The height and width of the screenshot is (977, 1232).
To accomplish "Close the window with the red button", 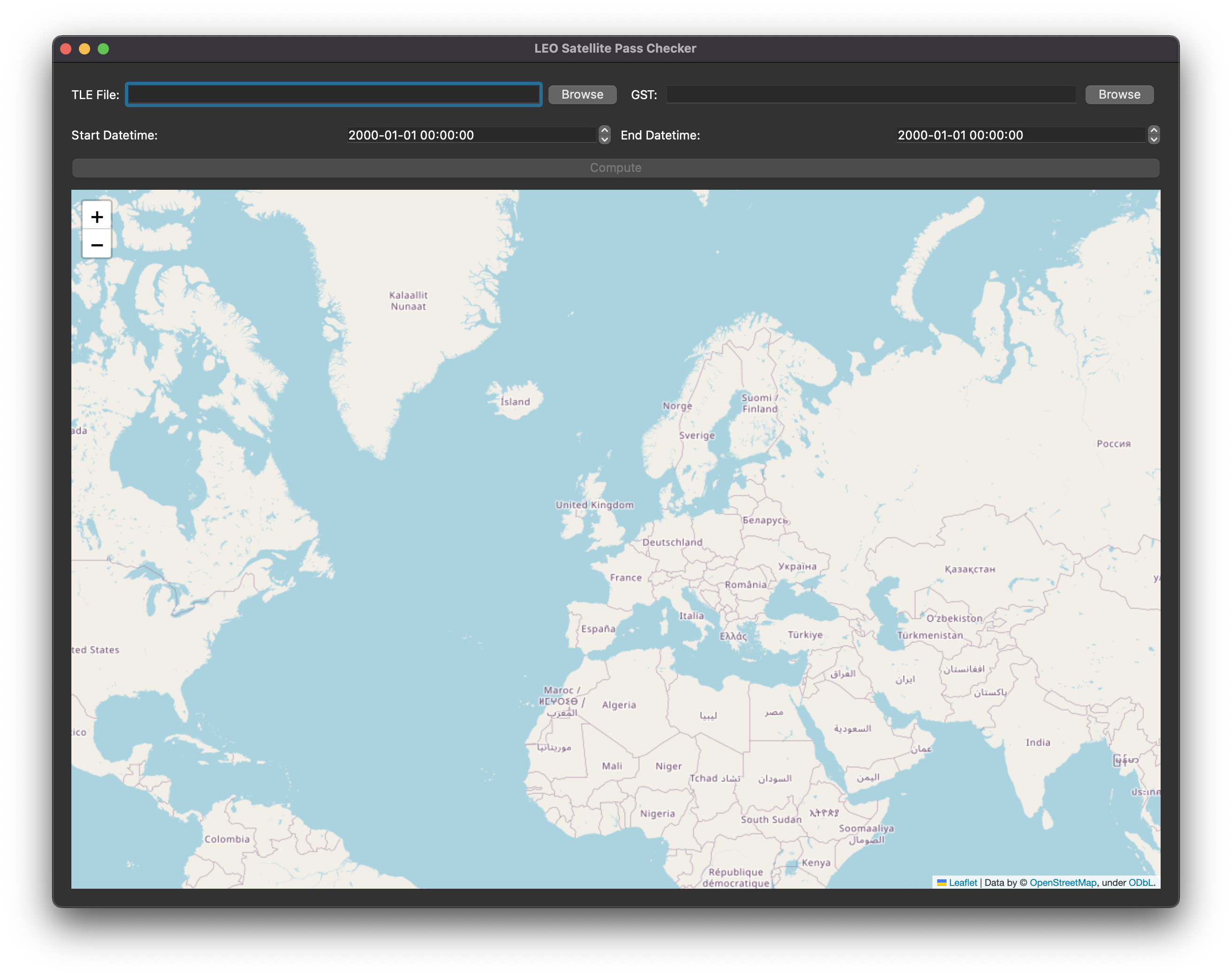I will tap(66, 48).
